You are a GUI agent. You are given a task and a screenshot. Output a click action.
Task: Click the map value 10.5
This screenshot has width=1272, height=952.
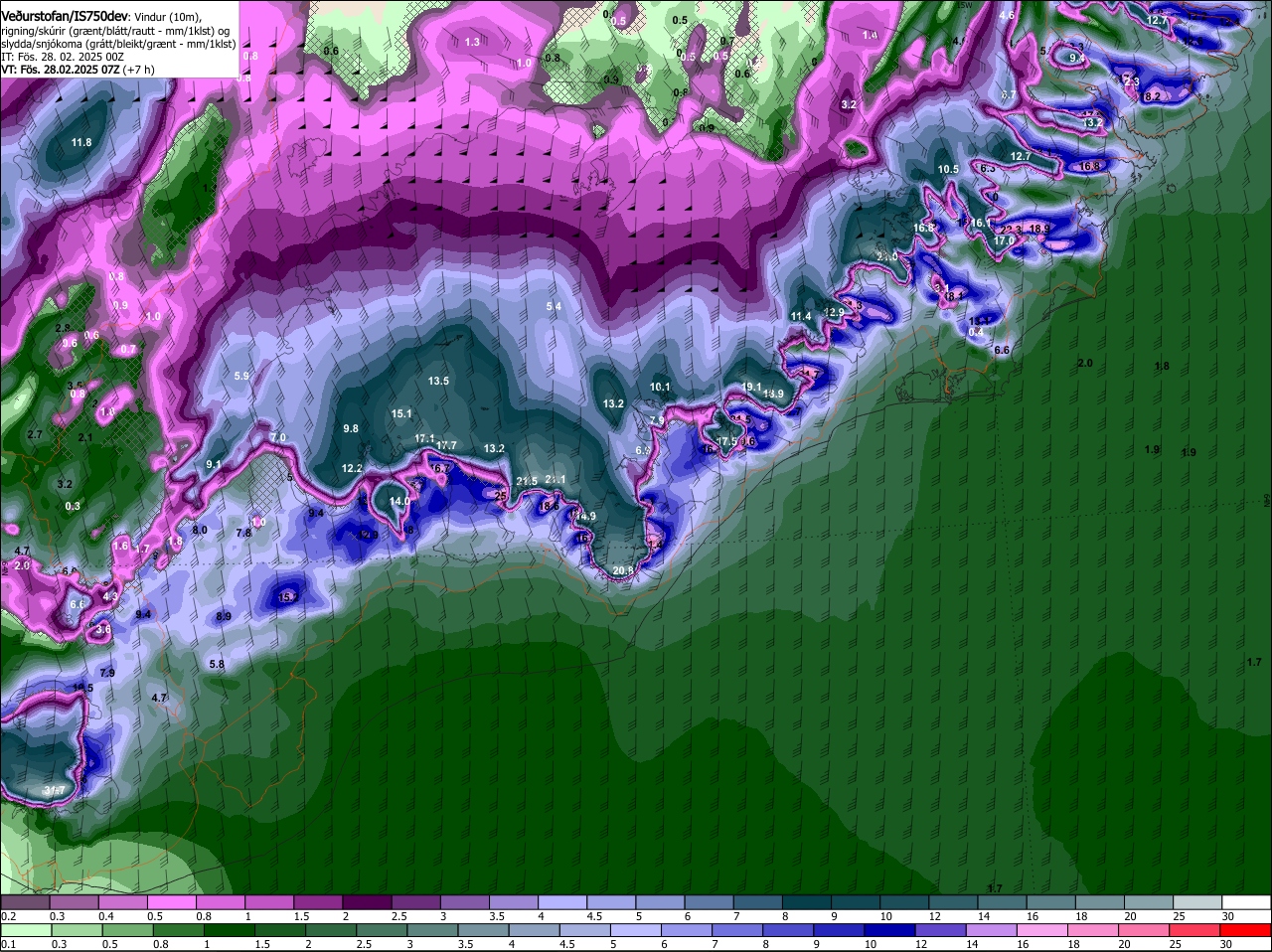pyautogui.click(x=948, y=169)
